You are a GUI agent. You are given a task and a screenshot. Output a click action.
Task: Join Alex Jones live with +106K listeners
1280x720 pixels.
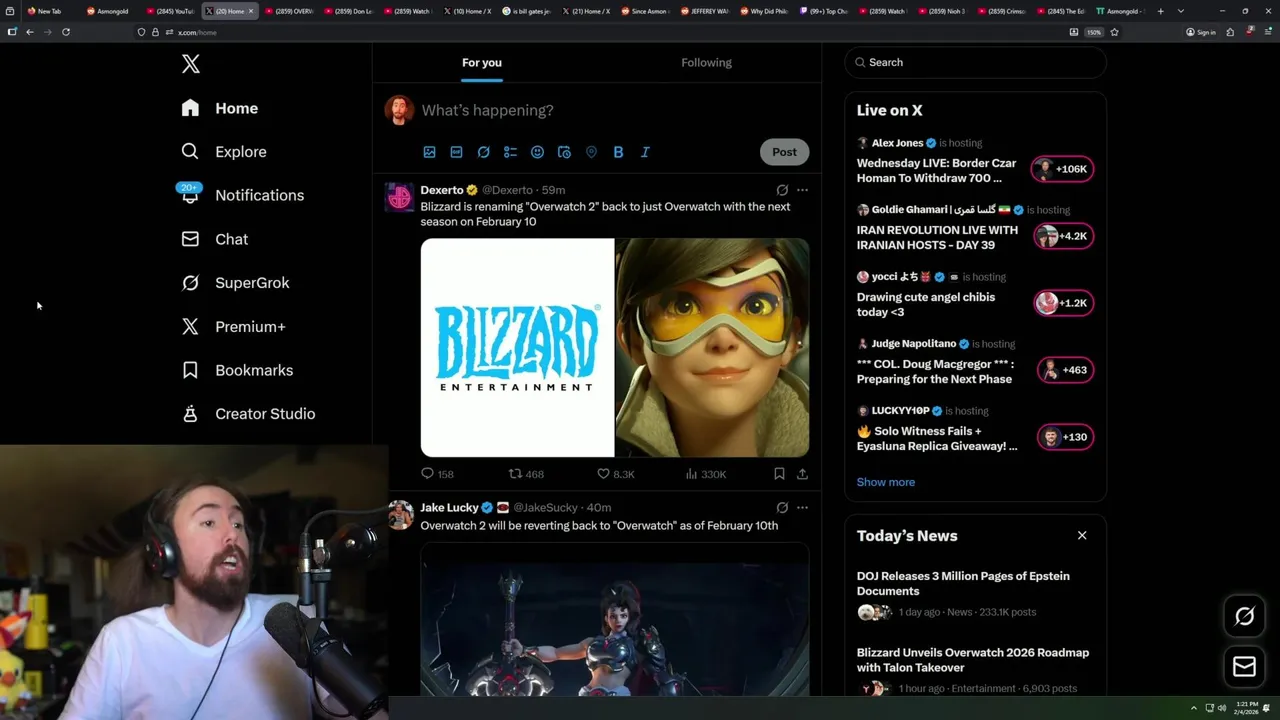click(x=1062, y=169)
